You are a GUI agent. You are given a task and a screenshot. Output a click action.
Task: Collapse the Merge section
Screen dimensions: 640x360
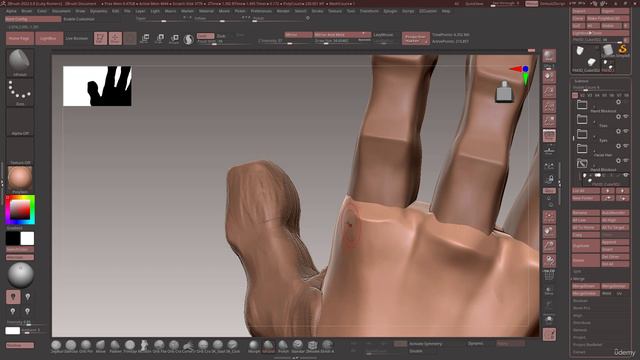point(579,279)
